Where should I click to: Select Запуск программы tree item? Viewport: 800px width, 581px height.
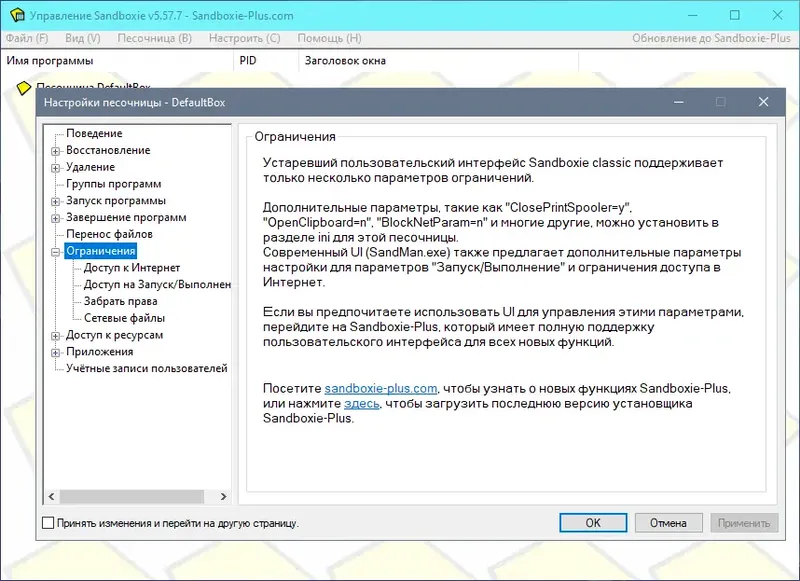(116, 200)
